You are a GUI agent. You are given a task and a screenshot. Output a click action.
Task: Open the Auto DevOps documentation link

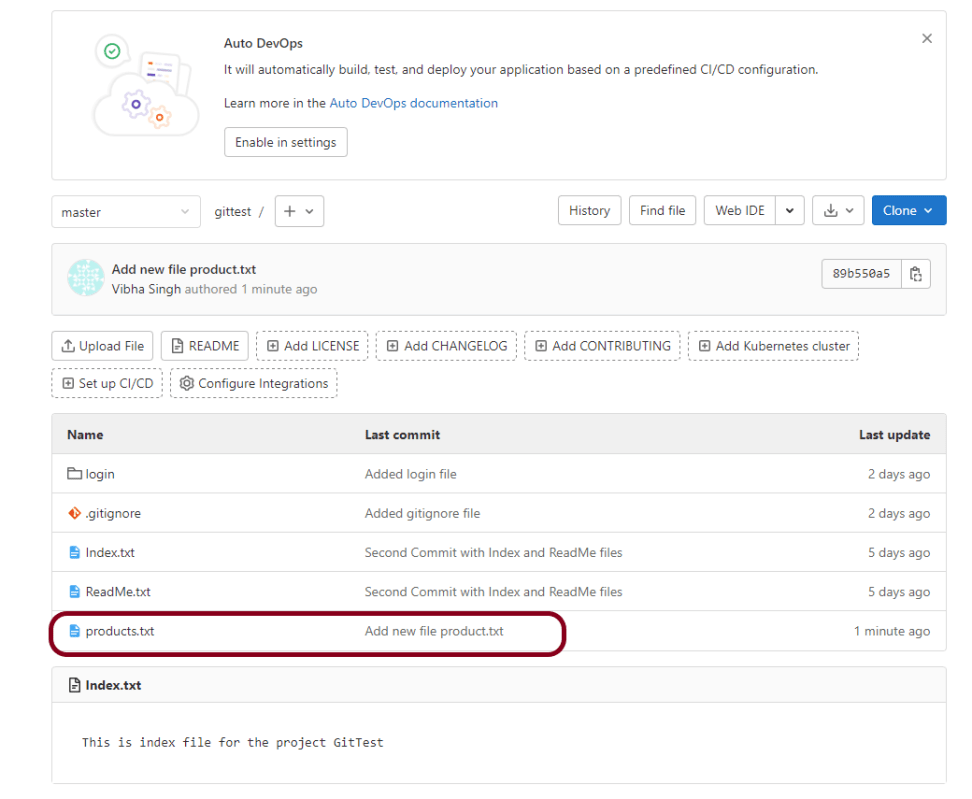coord(413,103)
